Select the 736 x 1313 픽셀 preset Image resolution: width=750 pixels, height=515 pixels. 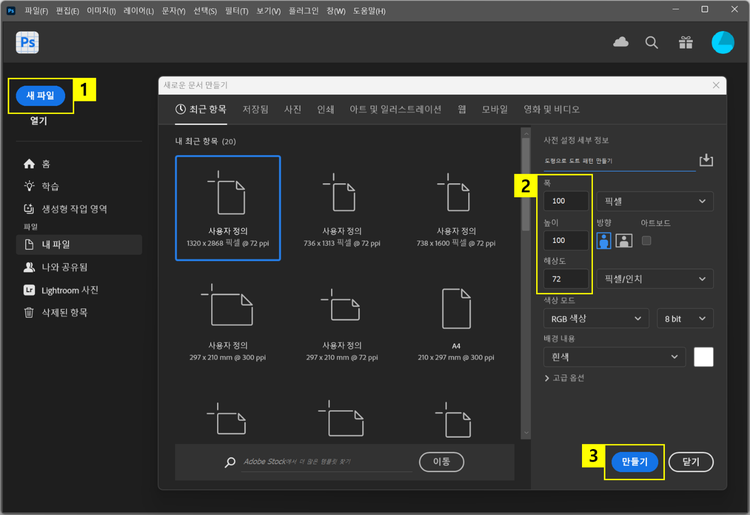(x=342, y=210)
